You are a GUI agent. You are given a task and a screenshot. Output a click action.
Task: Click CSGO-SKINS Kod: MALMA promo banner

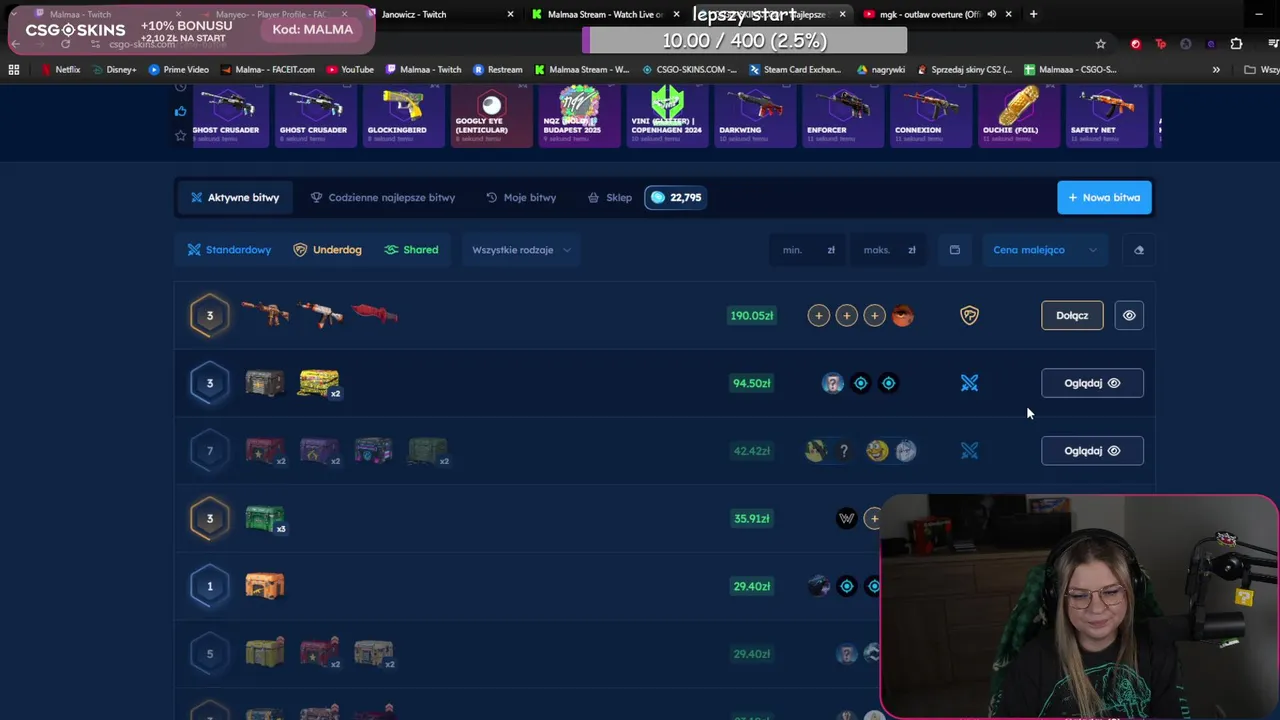(190, 30)
